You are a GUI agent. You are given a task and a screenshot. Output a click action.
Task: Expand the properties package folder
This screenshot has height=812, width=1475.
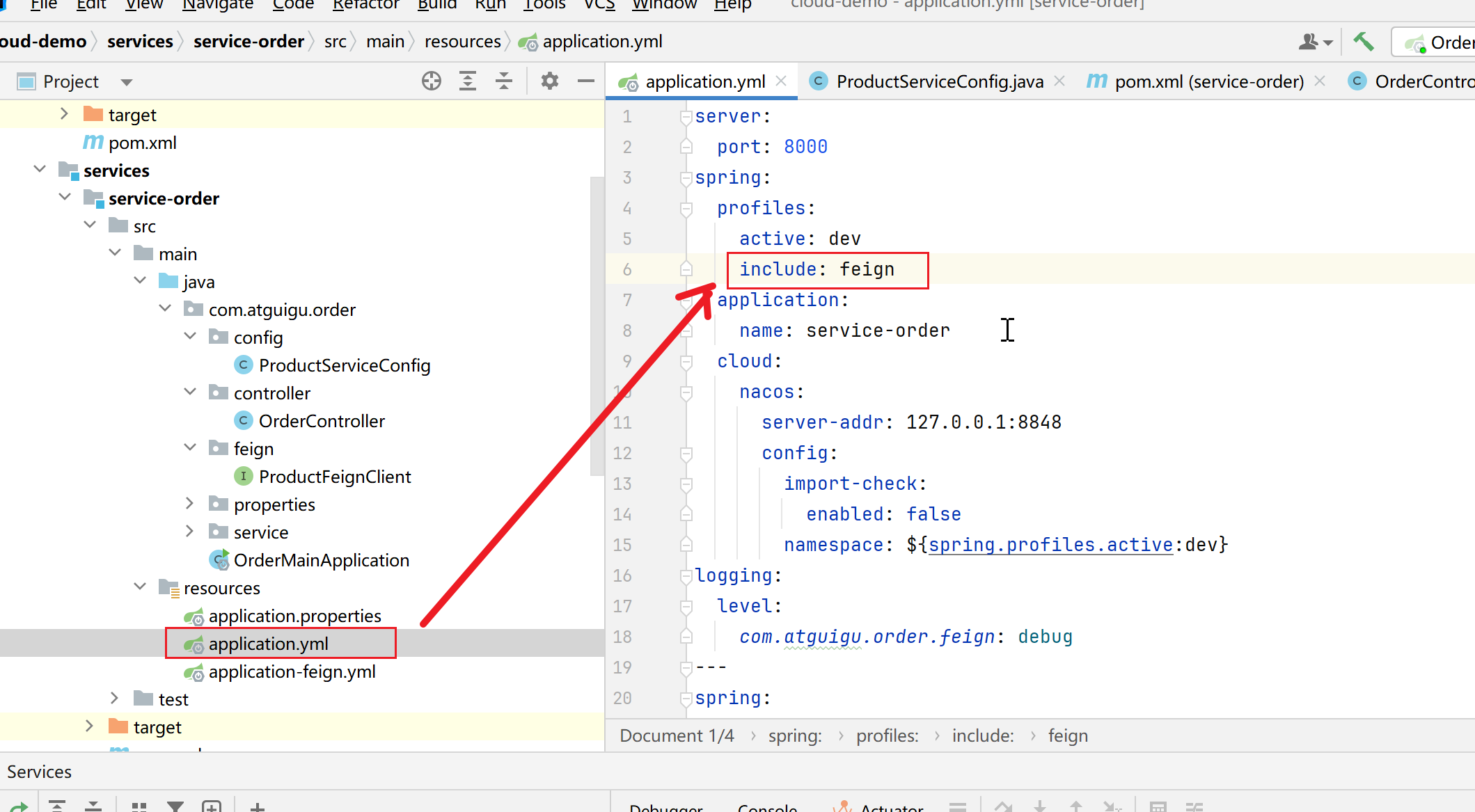189,504
